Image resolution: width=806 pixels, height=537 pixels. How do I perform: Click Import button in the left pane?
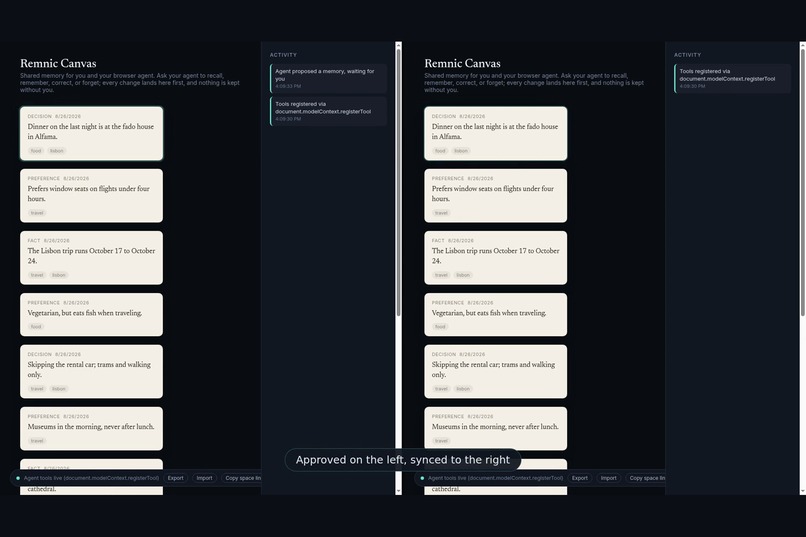204,478
